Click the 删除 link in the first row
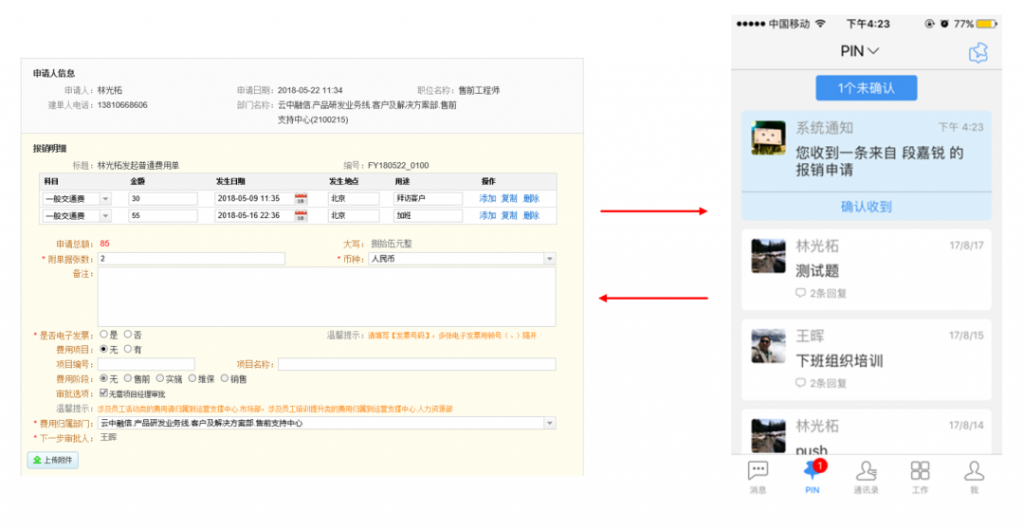Screen dimensions: 1024x528 (531, 199)
